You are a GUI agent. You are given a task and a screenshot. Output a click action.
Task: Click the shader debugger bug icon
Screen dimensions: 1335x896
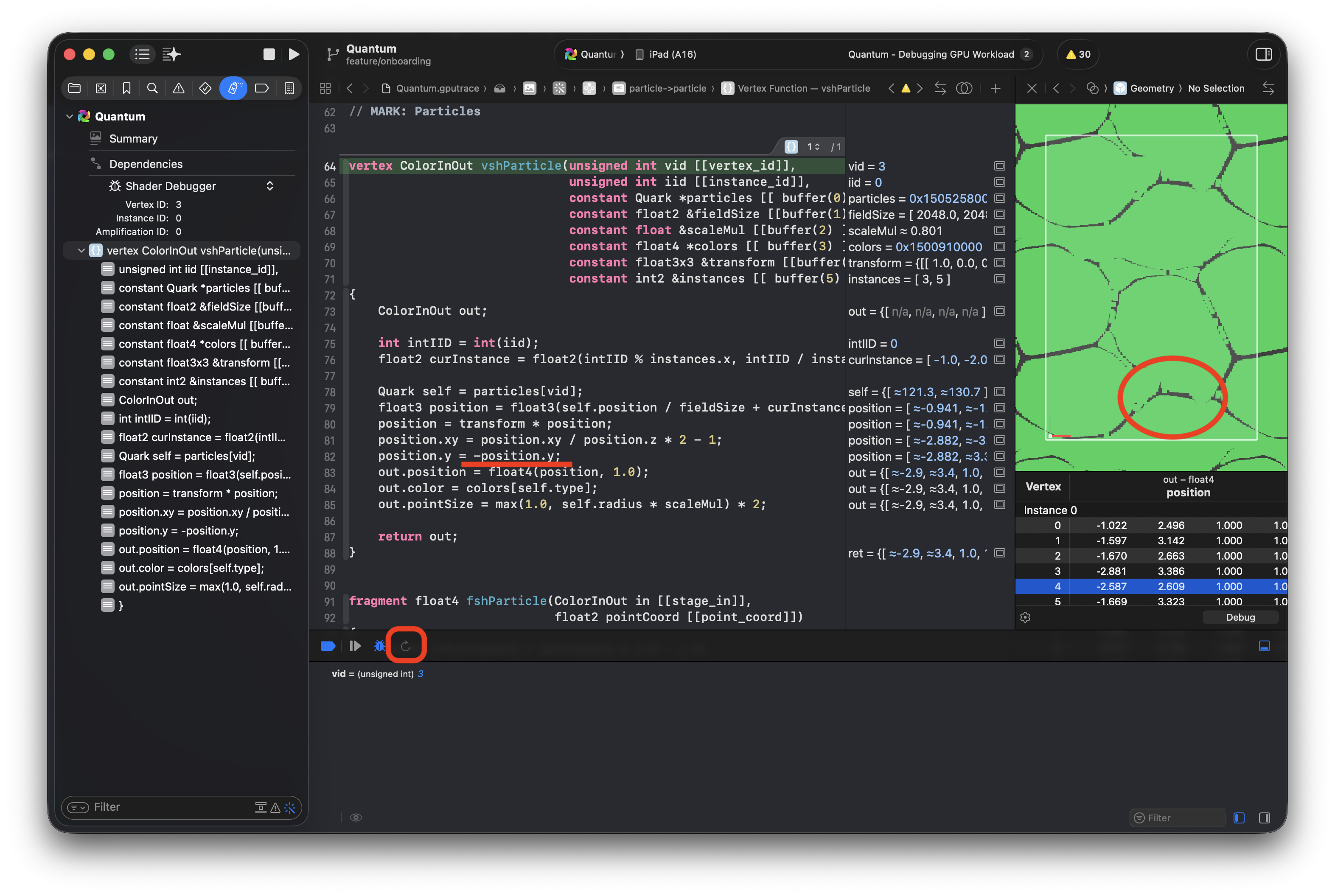pyautogui.click(x=379, y=646)
